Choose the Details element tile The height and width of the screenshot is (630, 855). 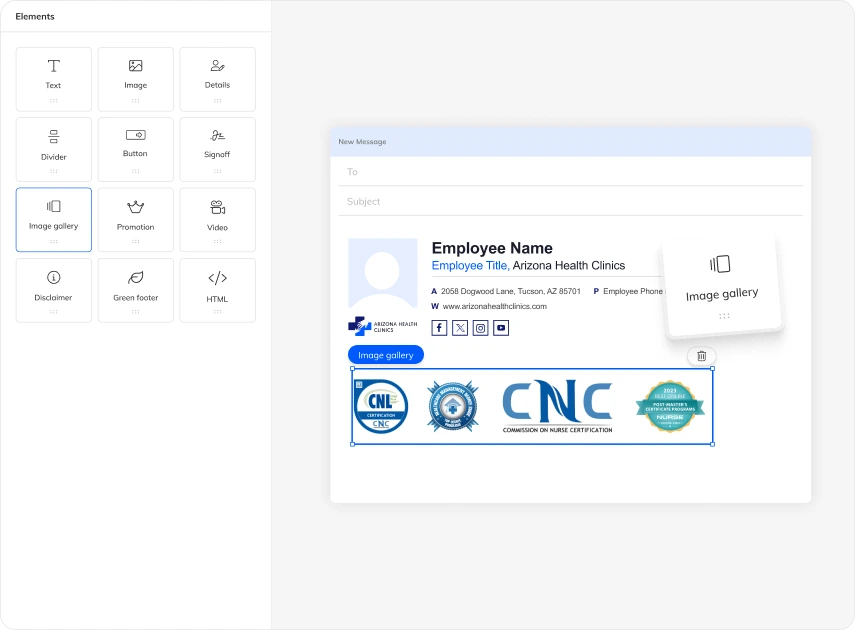coord(217,79)
